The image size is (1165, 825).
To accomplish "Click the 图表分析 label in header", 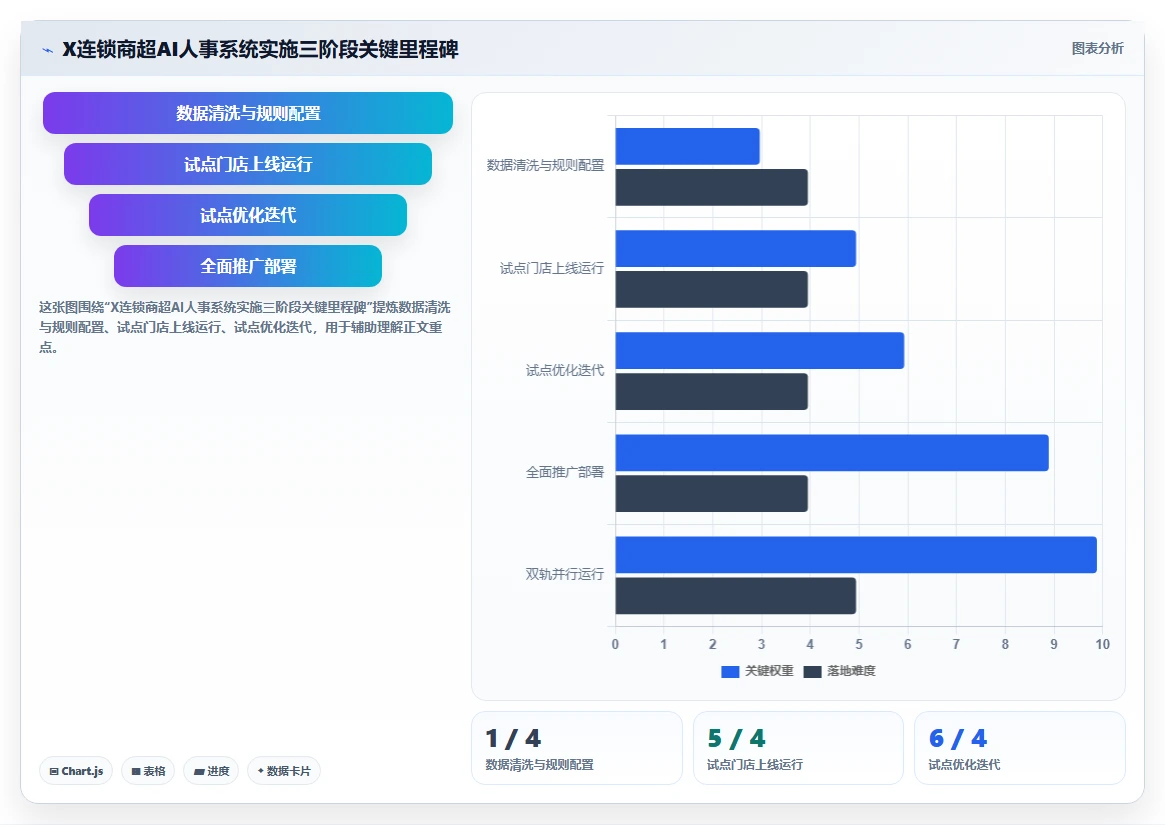I will 1097,48.
